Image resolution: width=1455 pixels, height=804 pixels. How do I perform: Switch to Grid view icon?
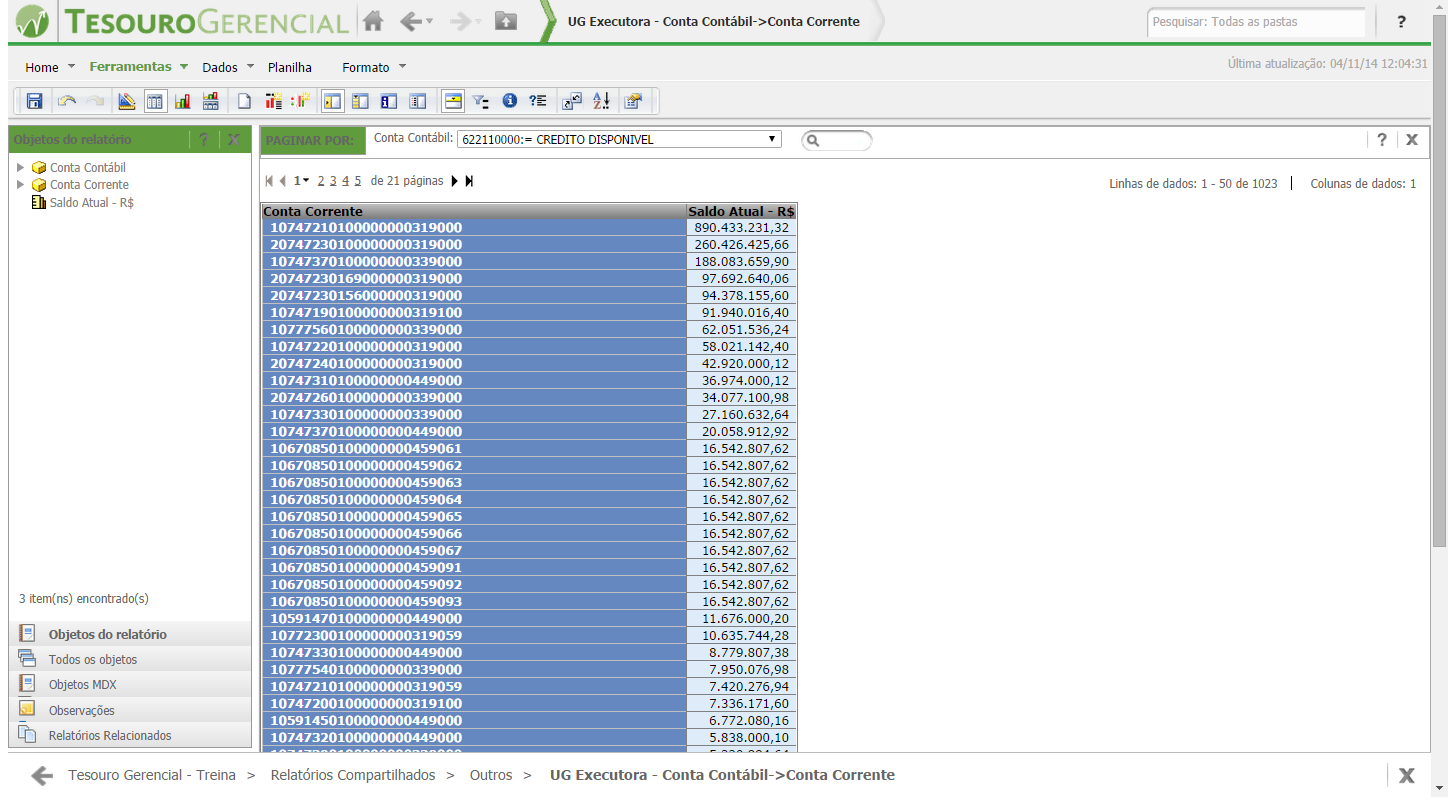click(155, 101)
